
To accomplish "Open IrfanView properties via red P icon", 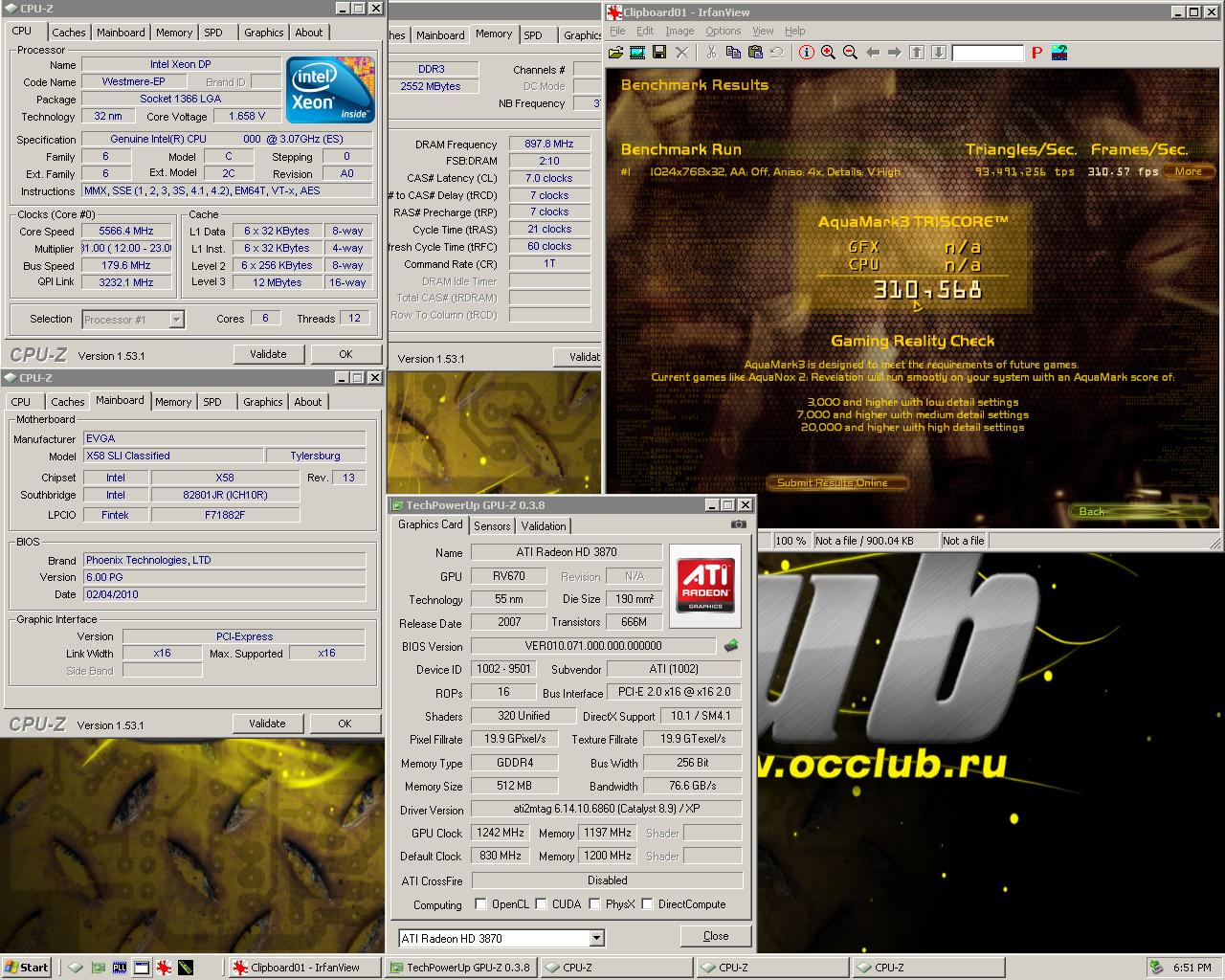I will [1036, 53].
